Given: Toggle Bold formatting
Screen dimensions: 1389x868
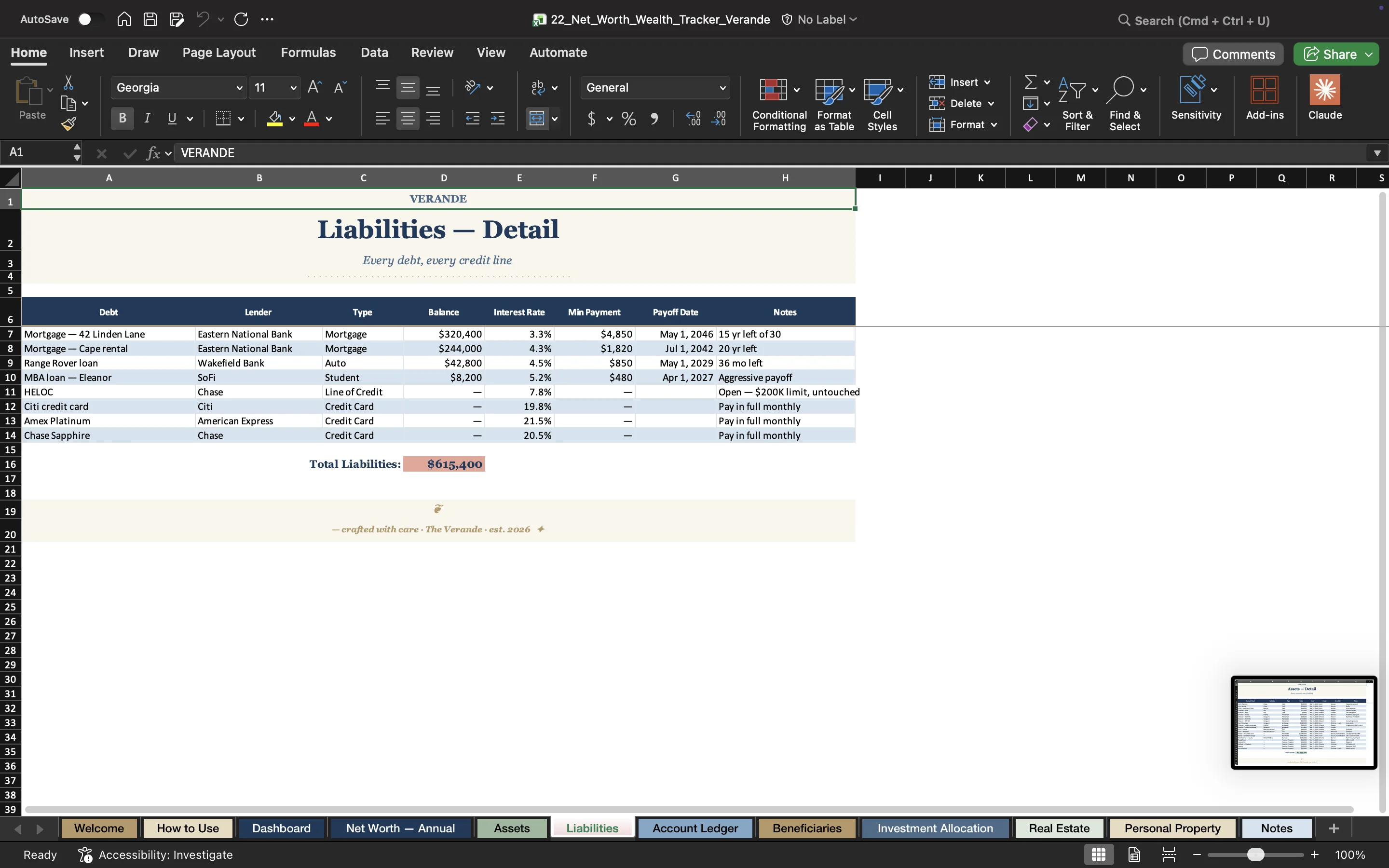Looking at the screenshot, I should (122, 118).
